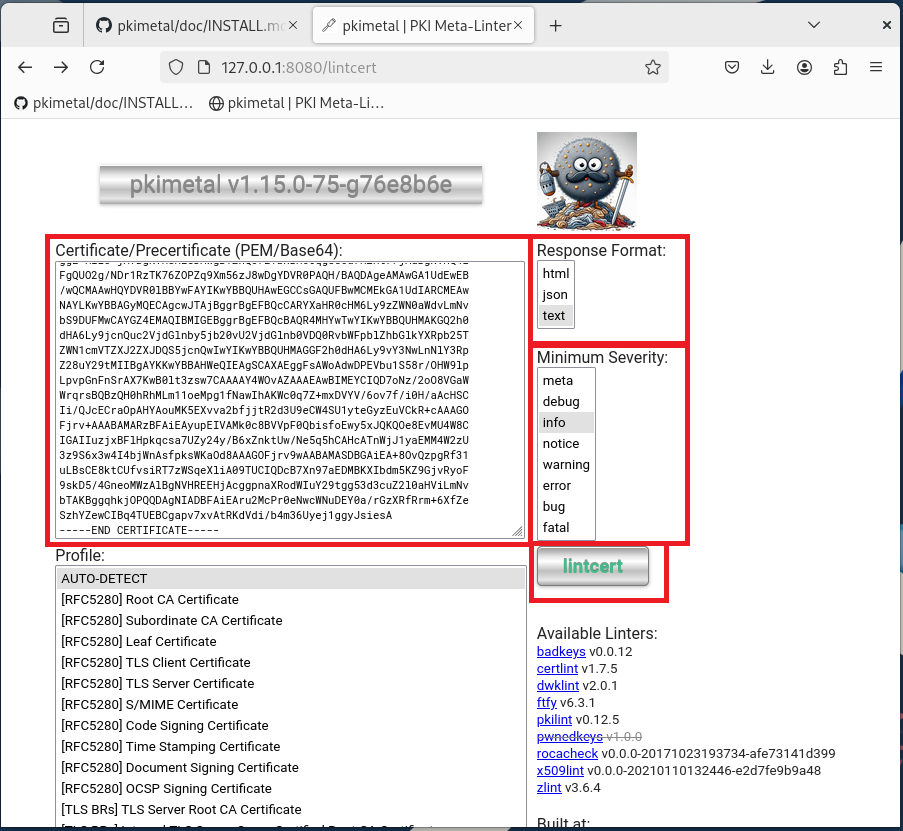Click the browser Back arrow icon
The image size is (903, 831).
coord(26,67)
